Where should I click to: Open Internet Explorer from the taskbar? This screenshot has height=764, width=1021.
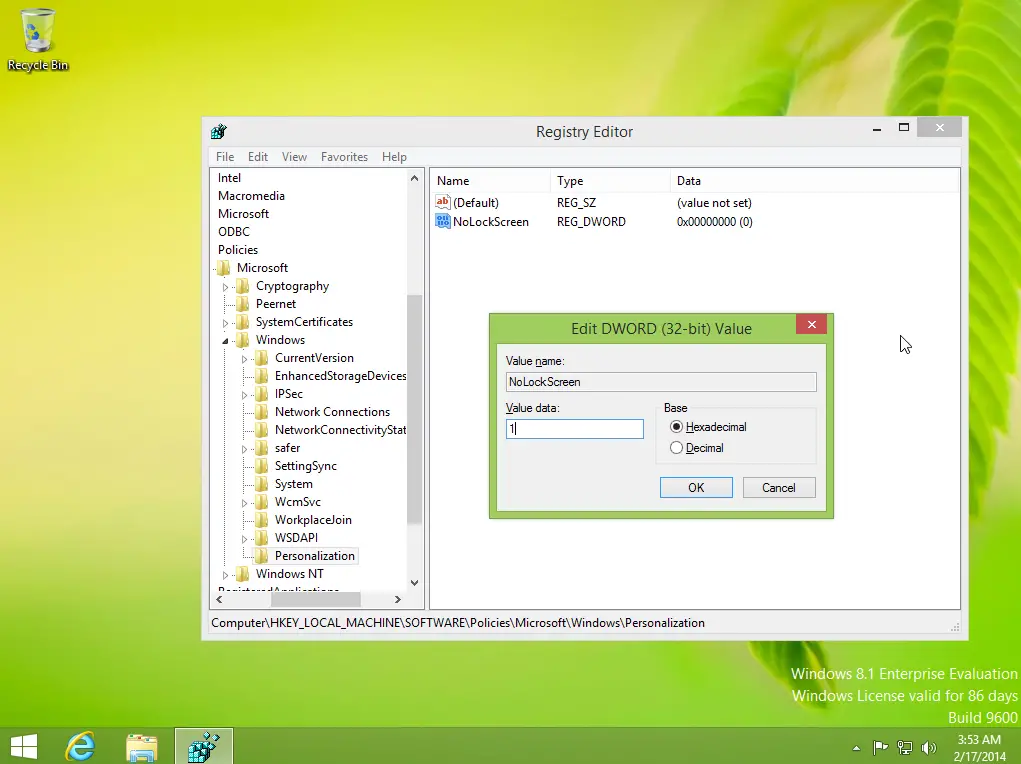80,746
